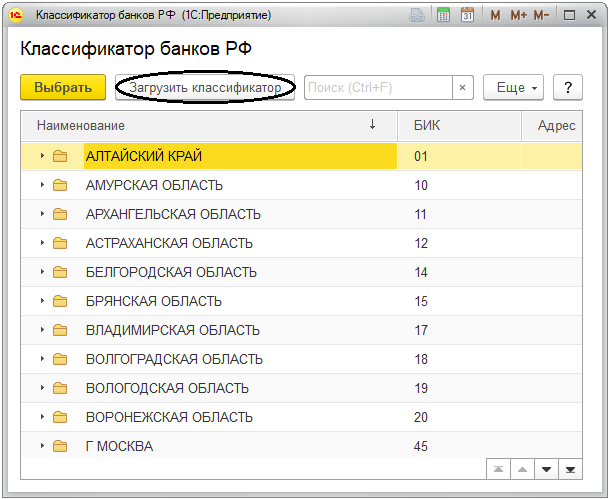The image size is (609, 499).
Task: Click folder icon of ВОЛОГОДСКАЯ ОБЛАСТЬ
Action: coord(60,388)
